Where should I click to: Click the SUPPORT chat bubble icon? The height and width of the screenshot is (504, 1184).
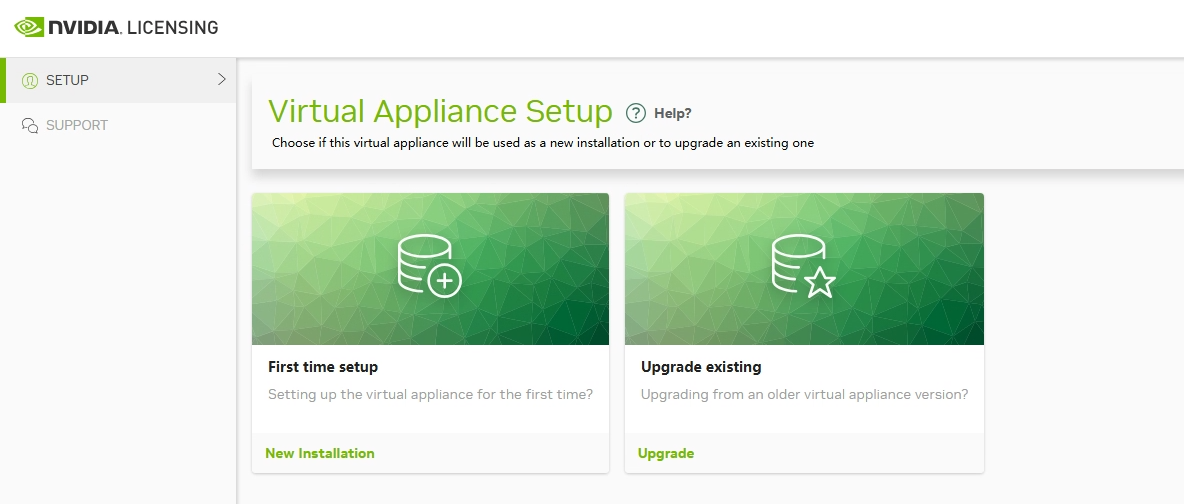pos(30,126)
